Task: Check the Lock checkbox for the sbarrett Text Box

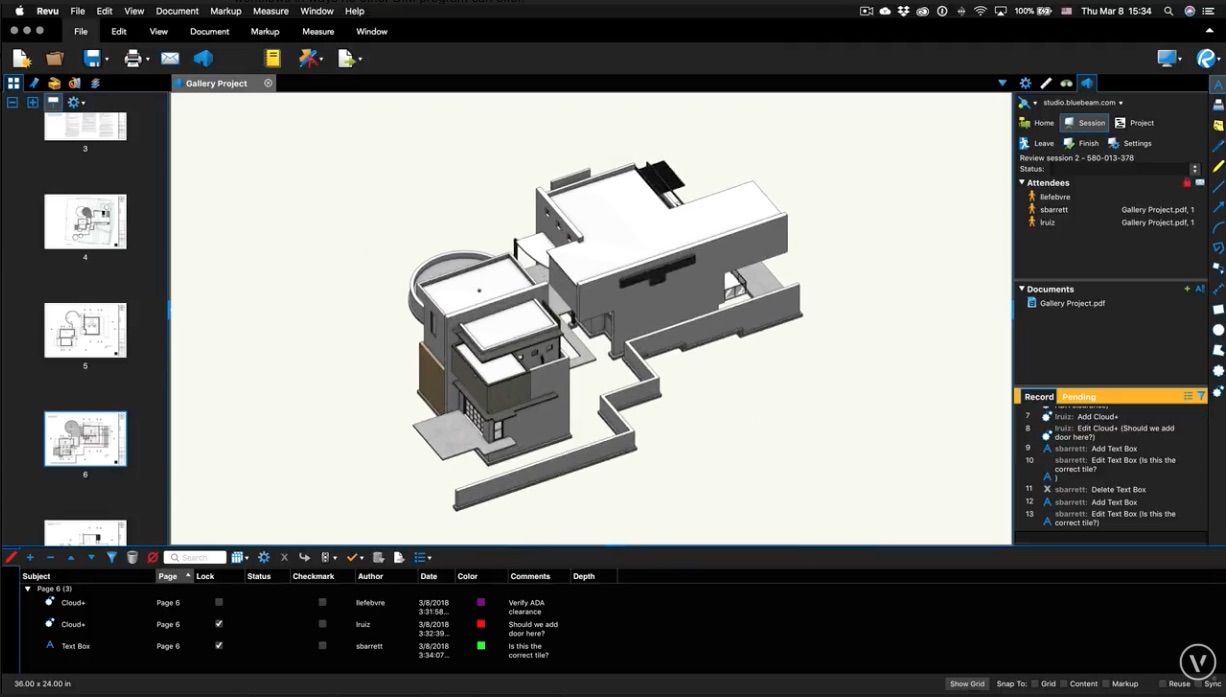Action: click(219, 645)
